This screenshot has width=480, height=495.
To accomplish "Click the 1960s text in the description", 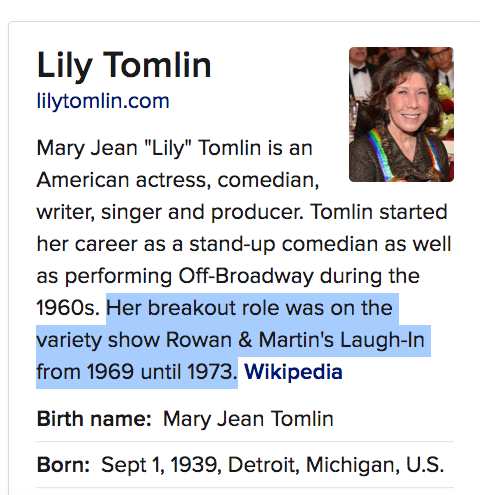I will point(68,308).
